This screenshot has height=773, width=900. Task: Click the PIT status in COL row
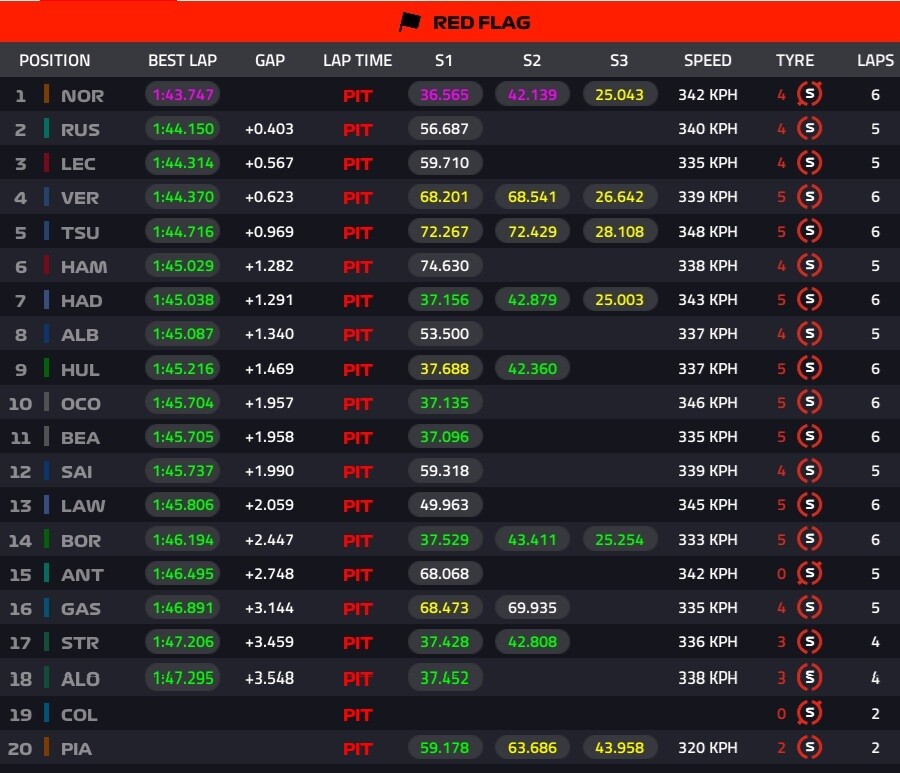tap(358, 715)
